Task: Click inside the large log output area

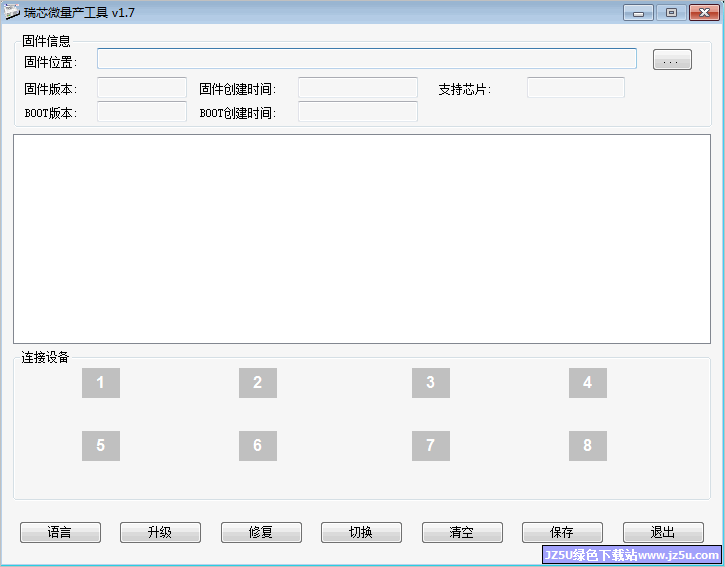Action: pos(362,239)
